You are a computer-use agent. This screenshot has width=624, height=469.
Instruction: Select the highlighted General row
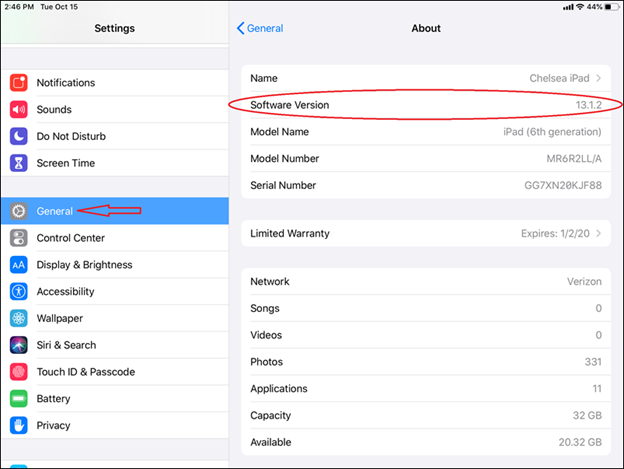tap(115, 211)
